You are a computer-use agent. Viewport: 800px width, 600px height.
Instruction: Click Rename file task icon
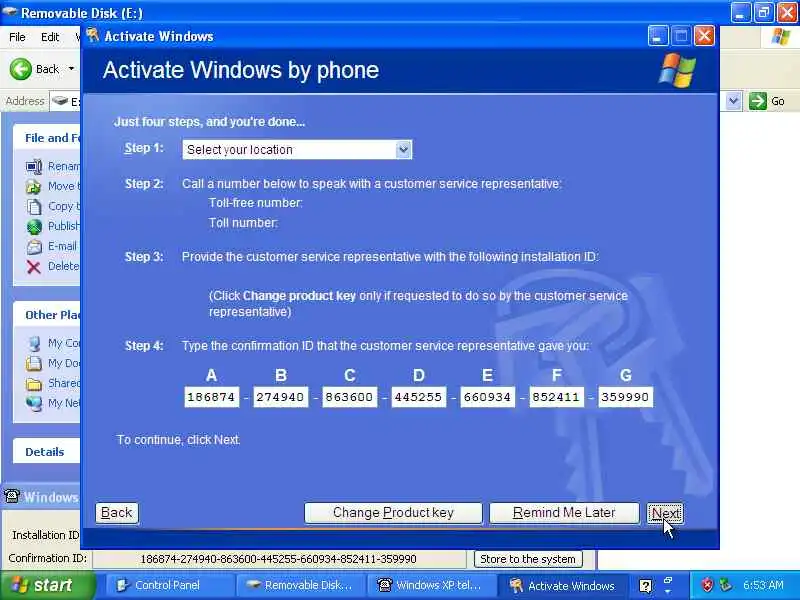pos(34,166)
